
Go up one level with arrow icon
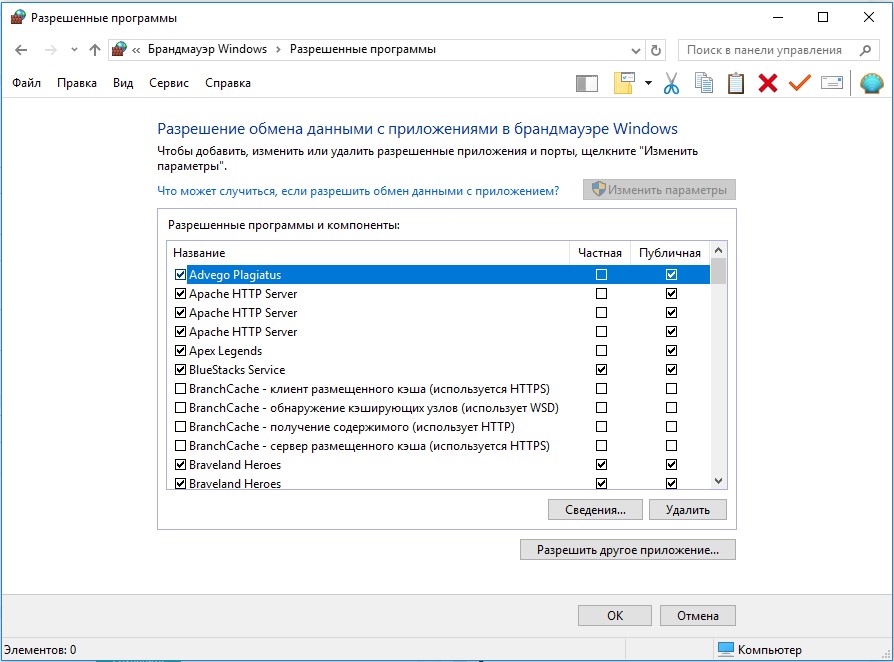(95, 50)
